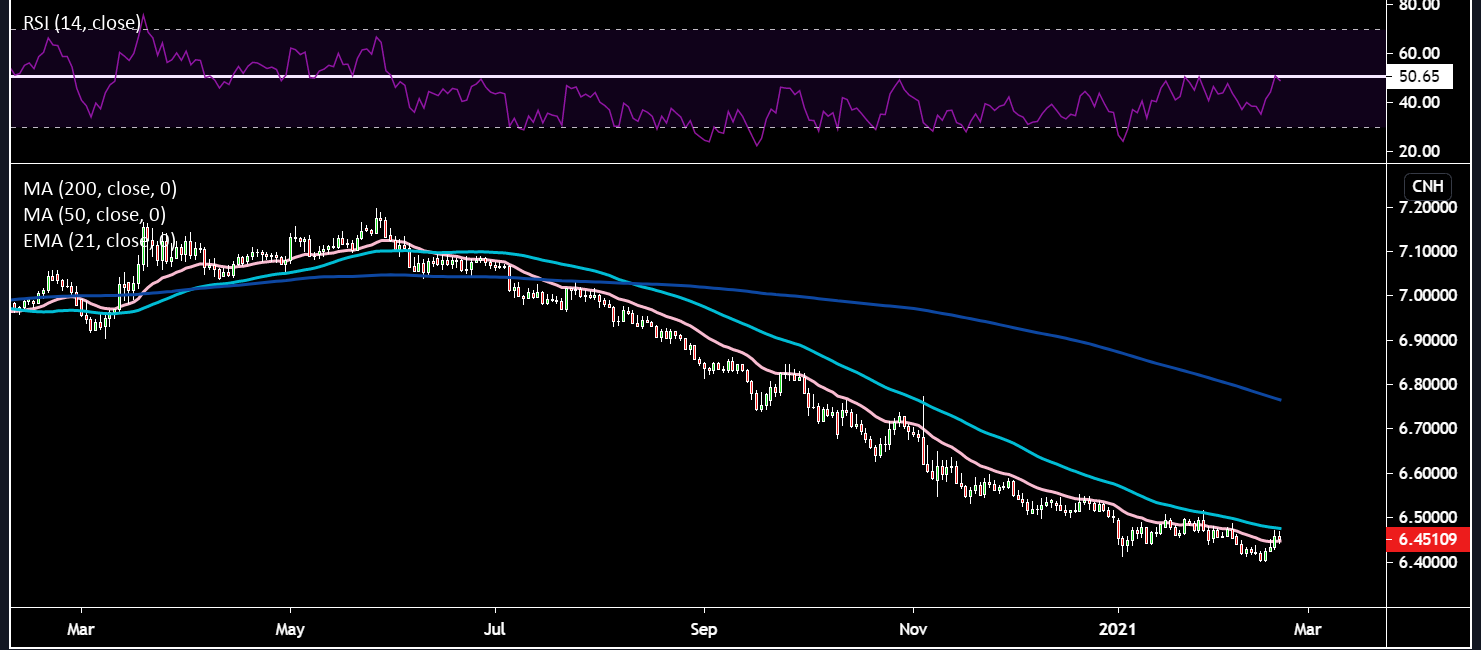
Task: Select the EMA (21, close, 0) legend
Action: click(x=99, y=240)
